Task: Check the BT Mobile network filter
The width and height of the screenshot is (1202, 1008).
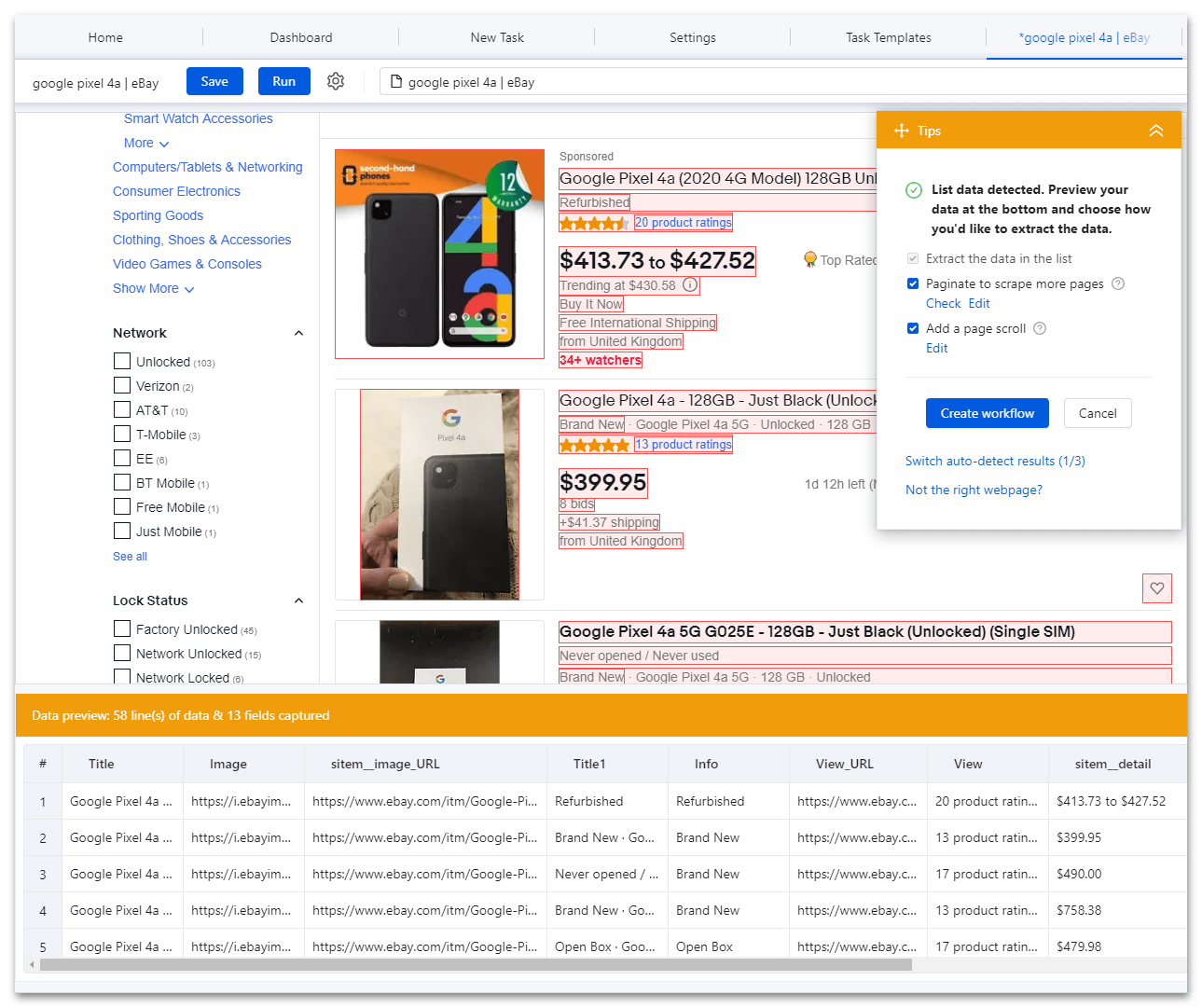Action: pos(122,482)
